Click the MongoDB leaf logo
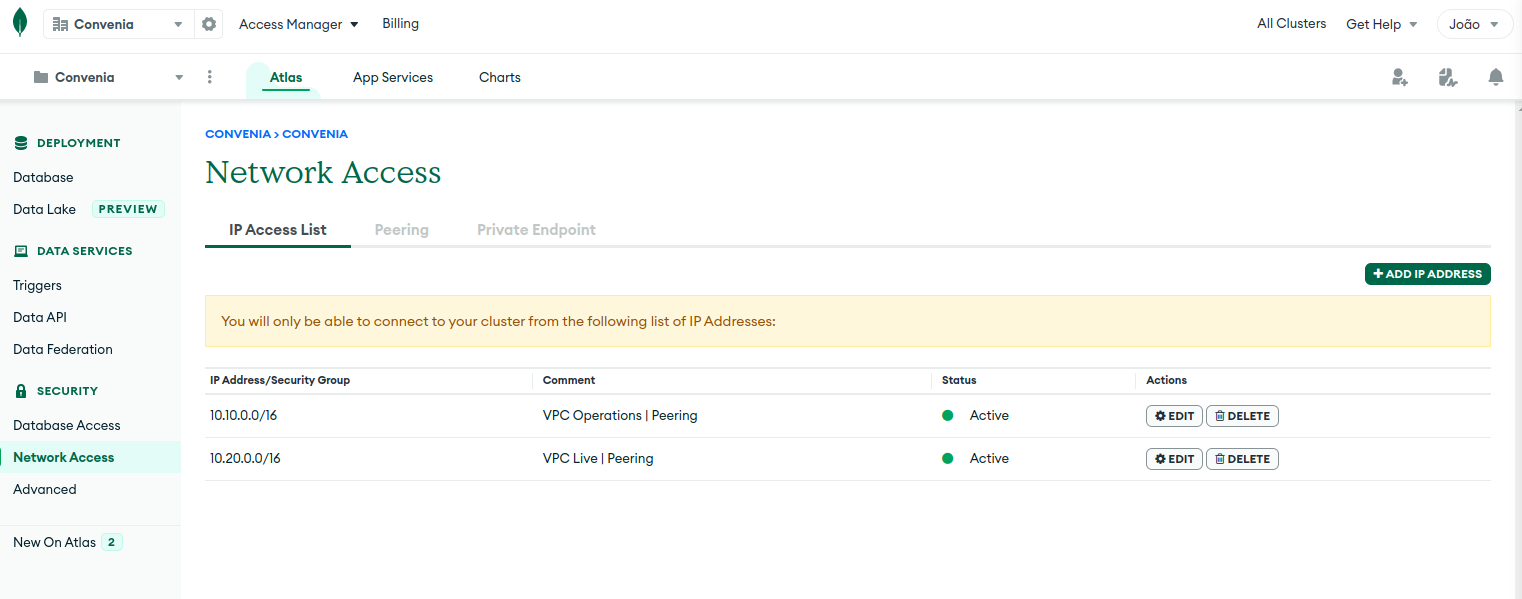Screen dimensions: 1522x599 tap(20, 24)
